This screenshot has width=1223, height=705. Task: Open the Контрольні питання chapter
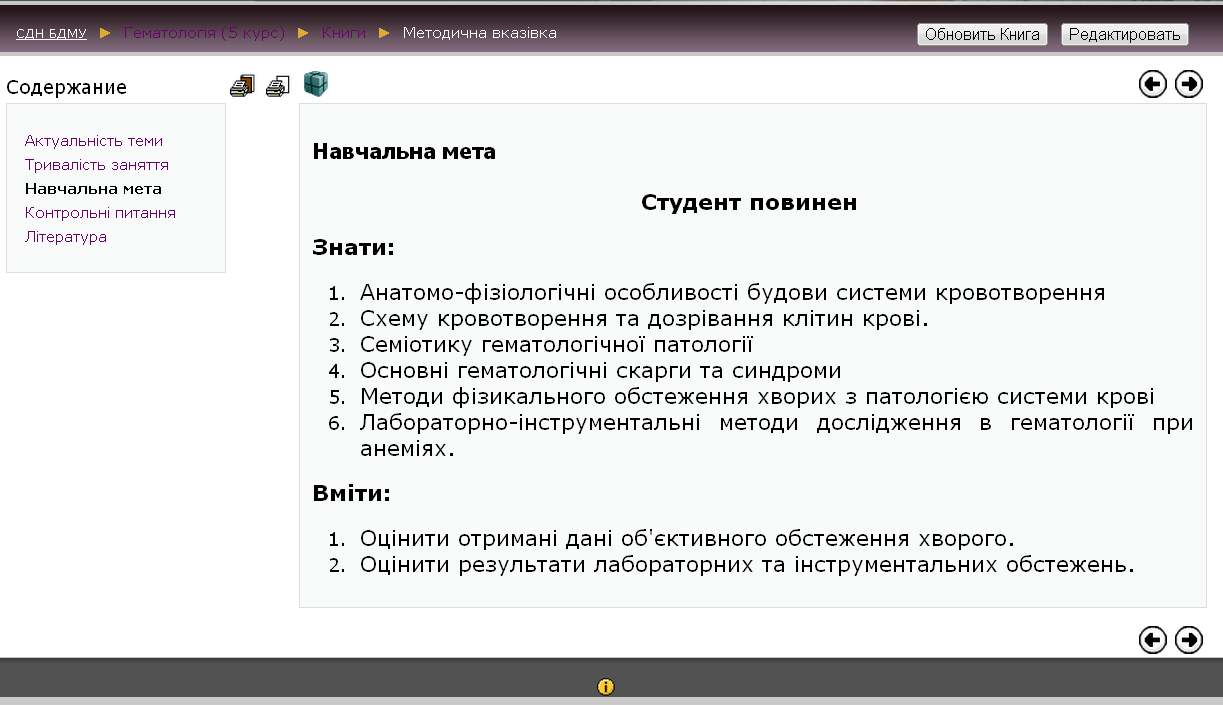click(100, 213)
